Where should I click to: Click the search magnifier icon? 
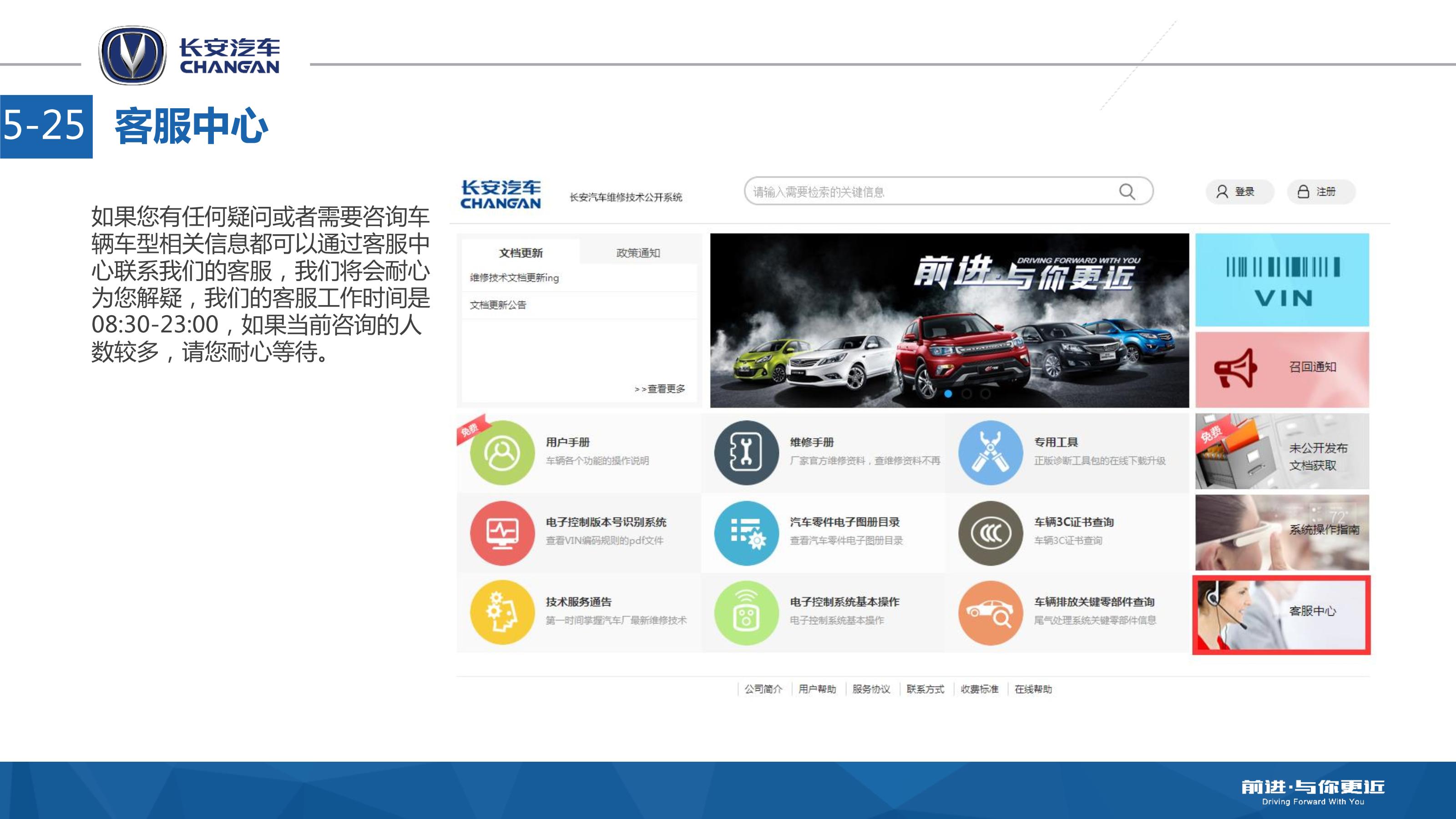pyautogui.click(x=1127, y=192)
